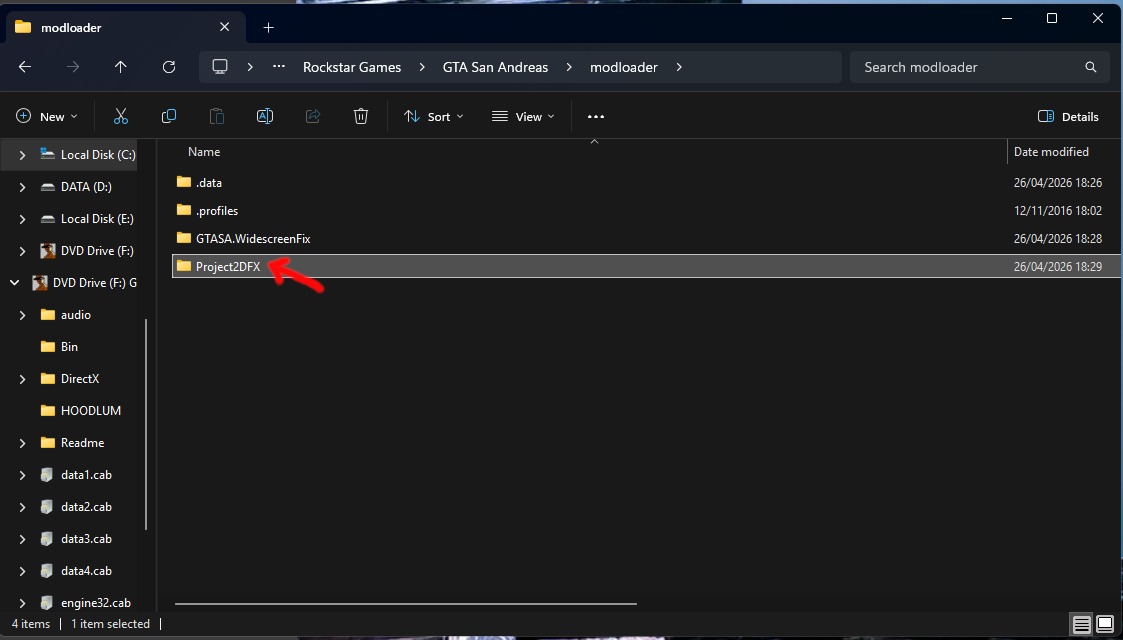Open the View layout dropdown
The height and width of the screenshot is (640, 1123).
click(x=524, y=117)
